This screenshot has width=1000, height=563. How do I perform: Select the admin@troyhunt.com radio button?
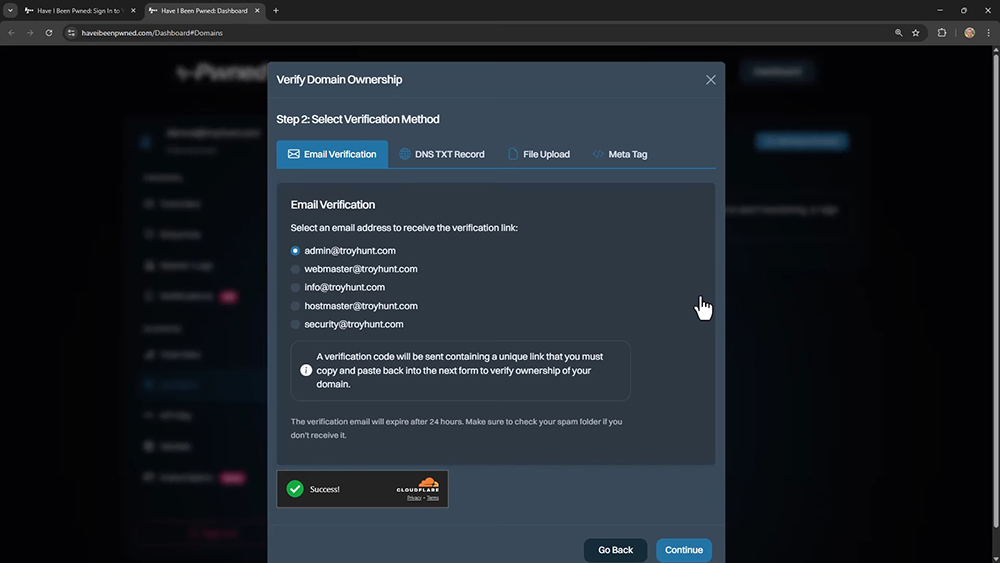coord(295,251)
